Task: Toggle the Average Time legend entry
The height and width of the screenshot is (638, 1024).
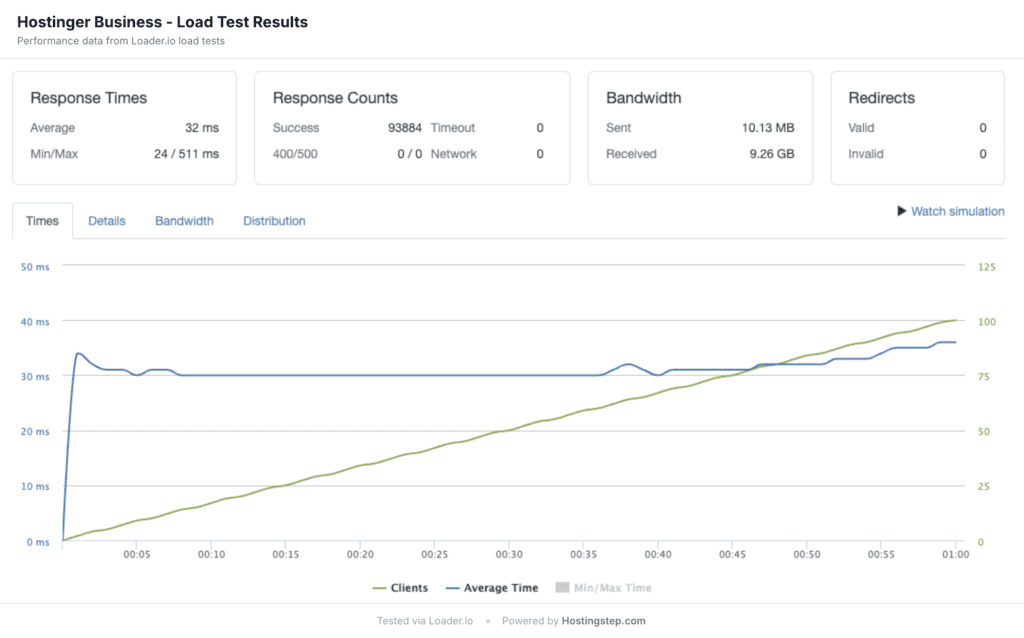Action: click(x=492, y=588)
